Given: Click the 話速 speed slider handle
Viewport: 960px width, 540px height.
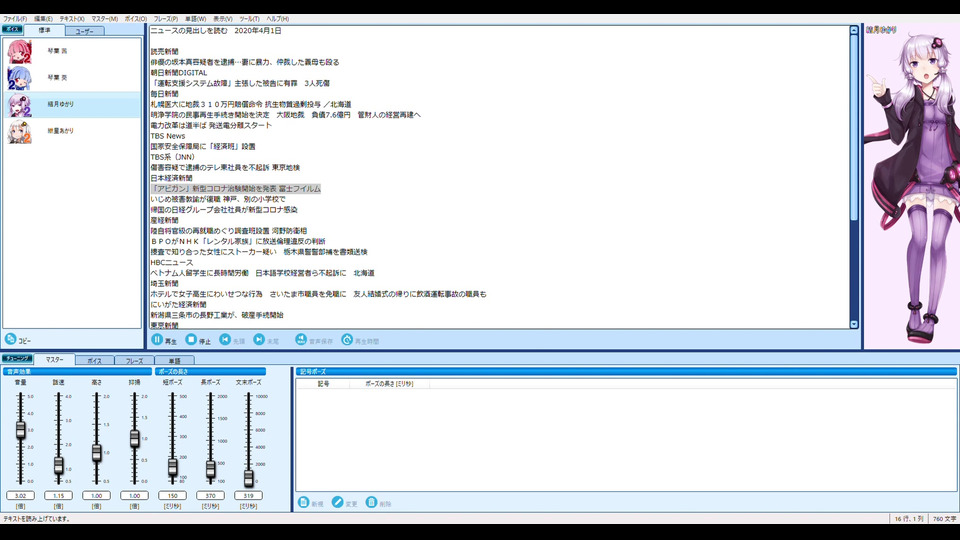Looking at the screenshot, I should 59,465.
